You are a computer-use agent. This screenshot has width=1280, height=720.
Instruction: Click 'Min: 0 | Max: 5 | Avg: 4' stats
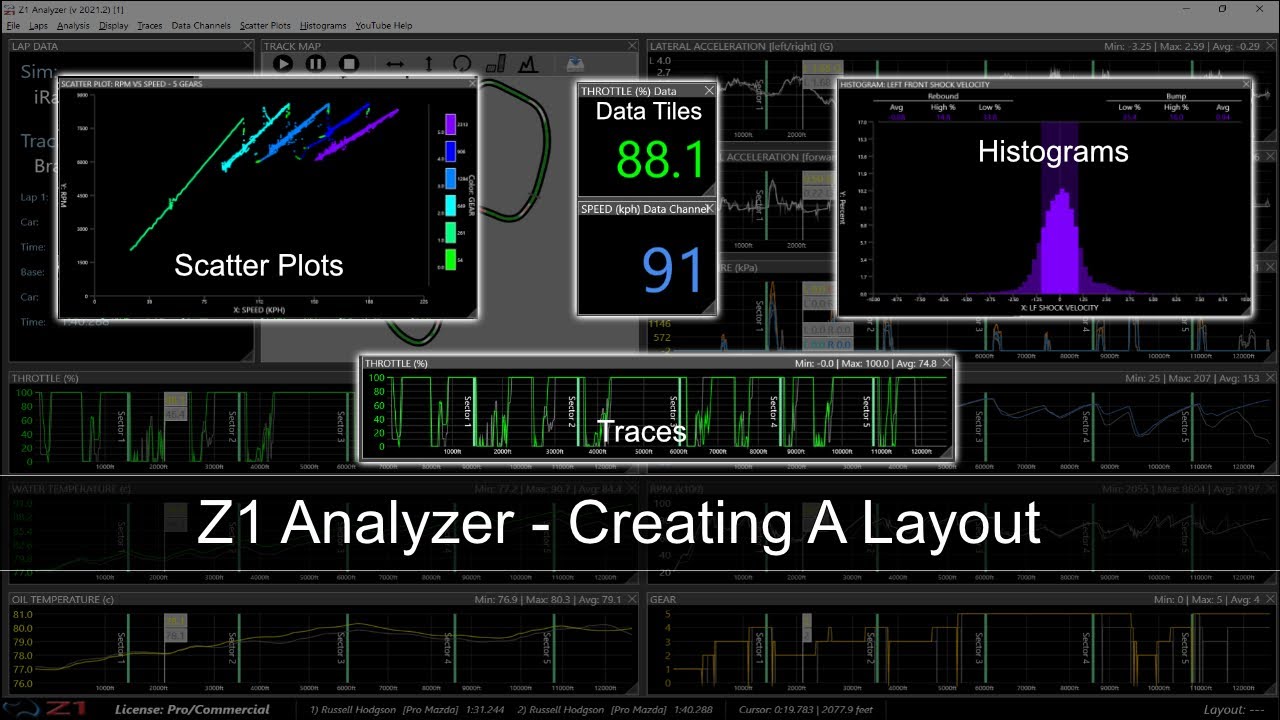pyautogui.click(x=1207, y=599)
